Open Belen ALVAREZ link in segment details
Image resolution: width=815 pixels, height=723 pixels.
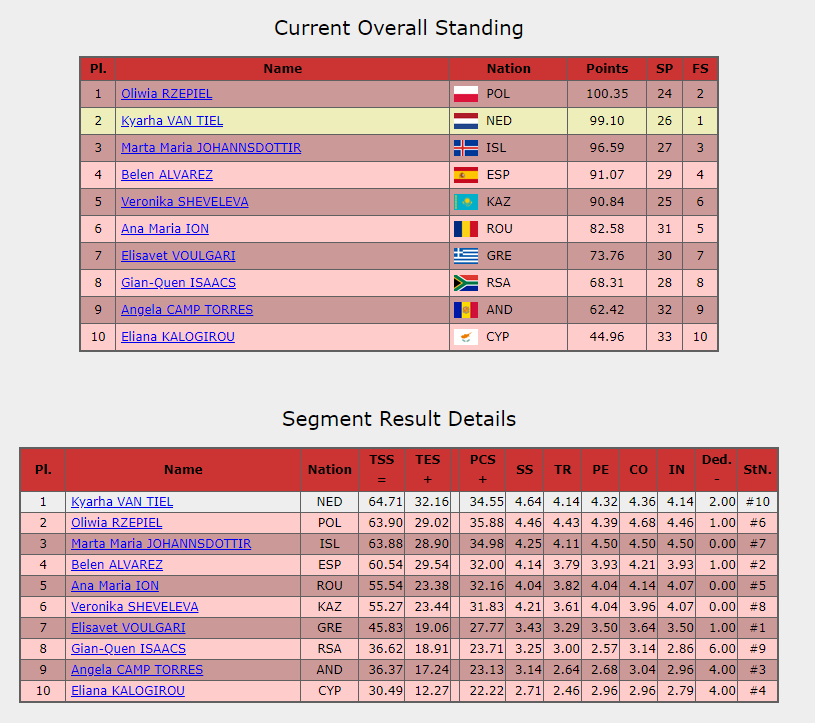[117, 564]
